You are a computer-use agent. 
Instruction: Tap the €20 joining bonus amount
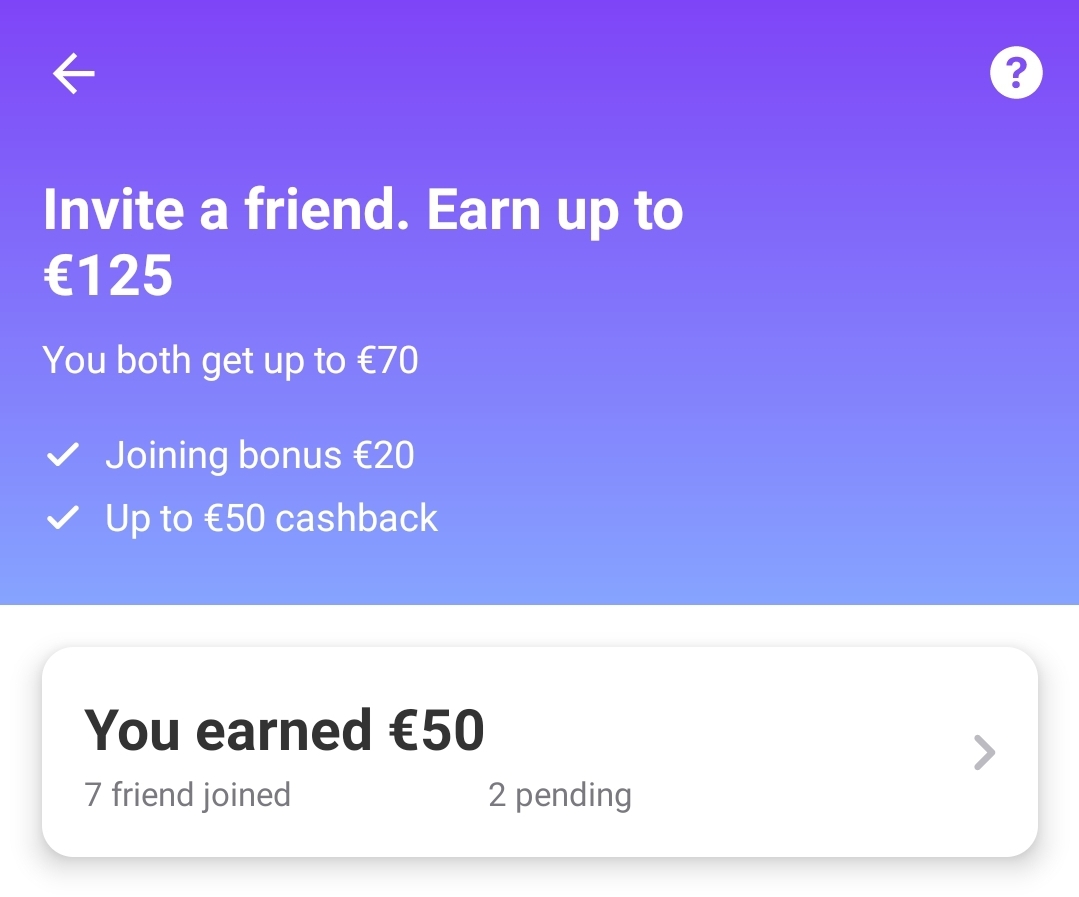tap(383, 456)
